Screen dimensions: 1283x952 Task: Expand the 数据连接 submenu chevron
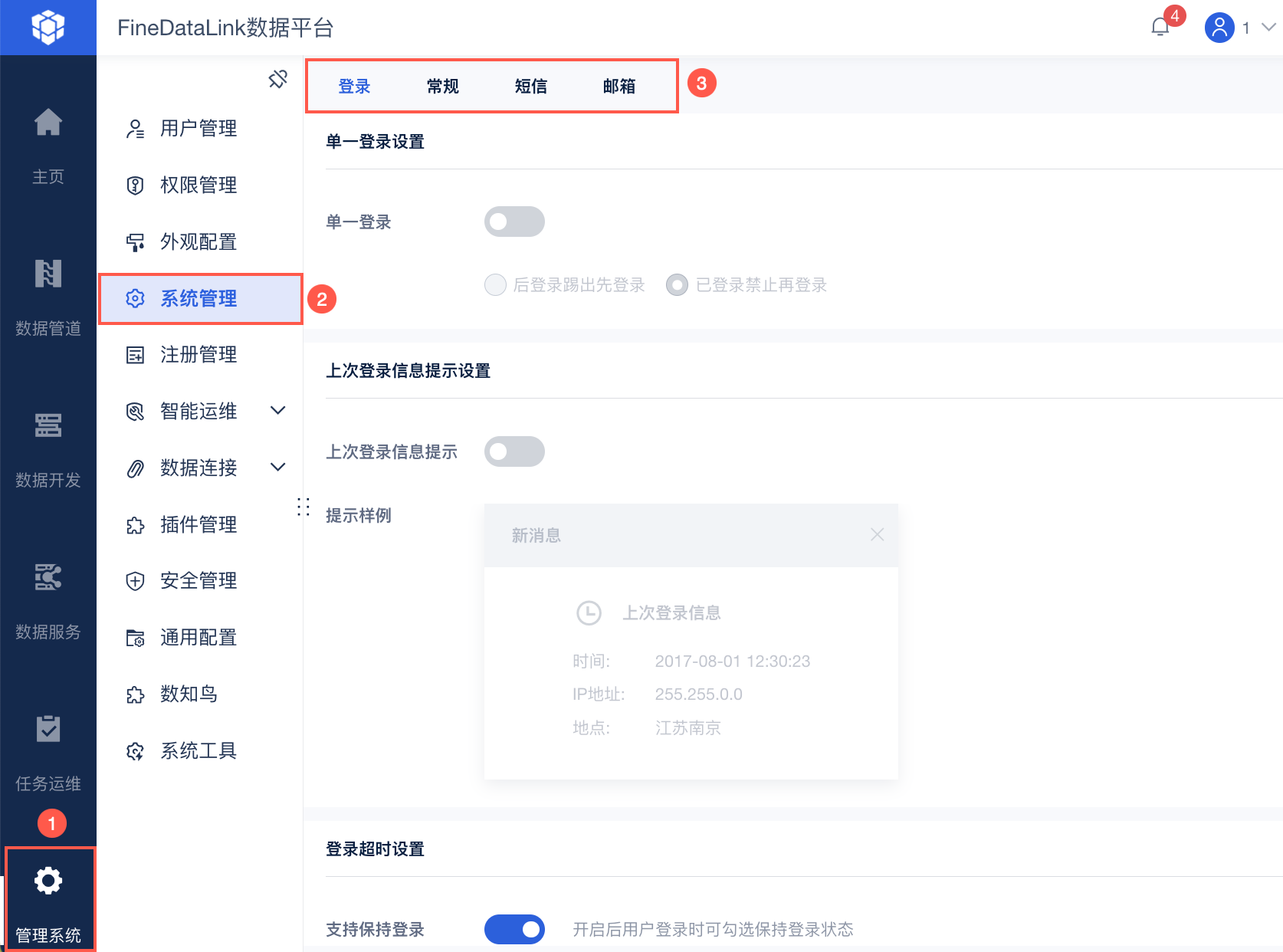pyautogui.click(x=278, y=468)
